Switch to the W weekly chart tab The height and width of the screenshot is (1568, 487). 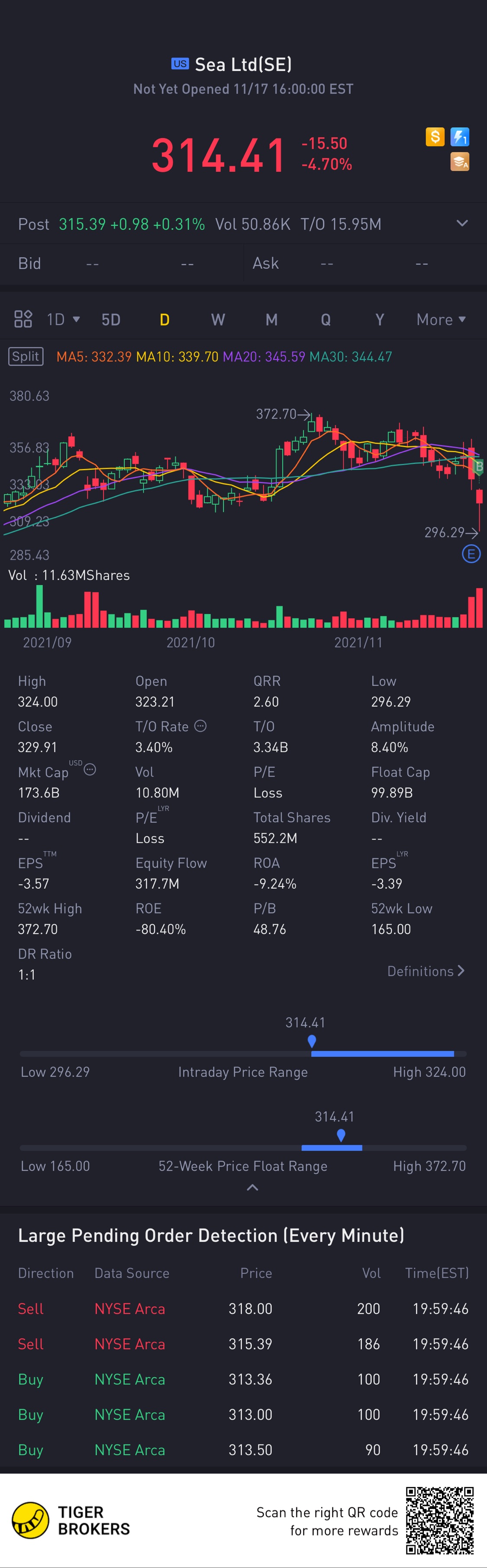[x=218, y=319]
